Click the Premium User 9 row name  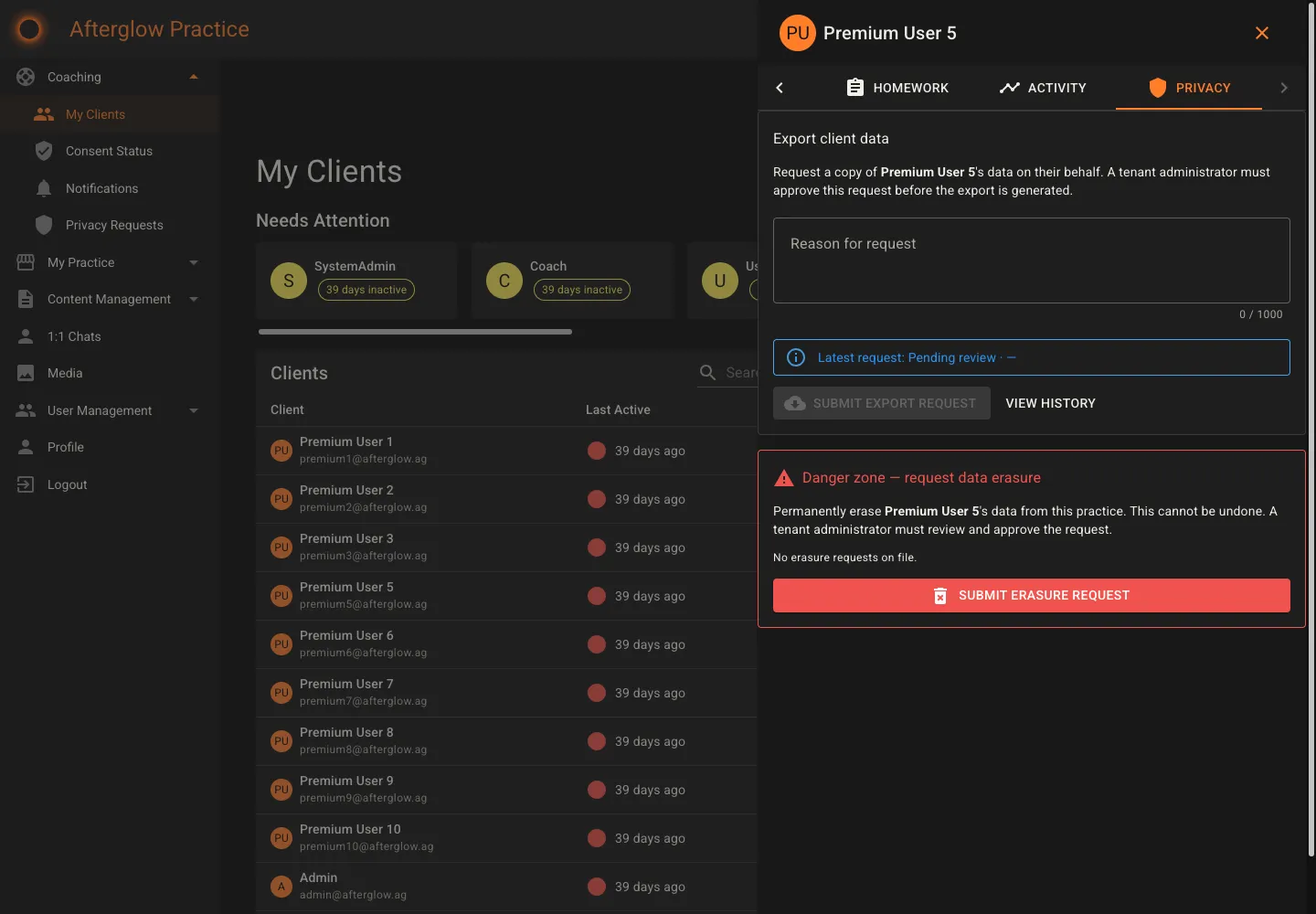(x=346, y=781)
